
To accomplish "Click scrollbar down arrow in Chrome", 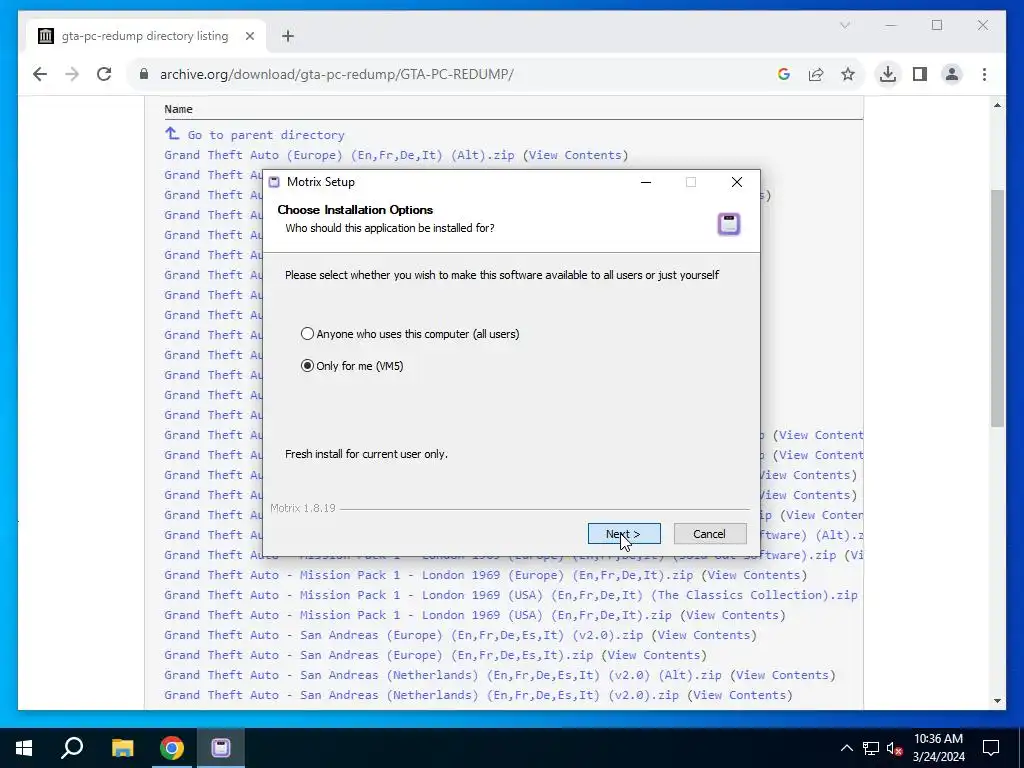I will click(997, 701).
